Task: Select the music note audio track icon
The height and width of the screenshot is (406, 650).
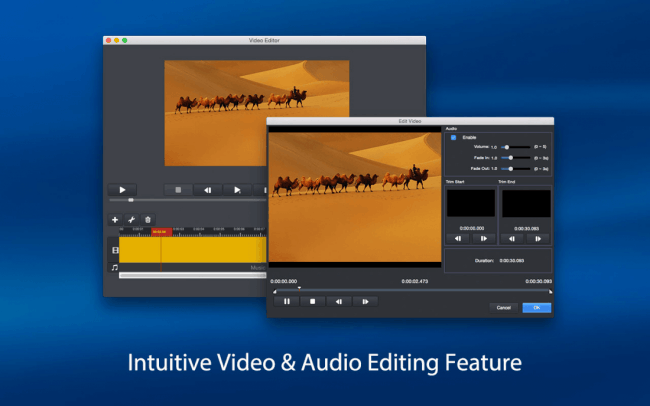Action: point(115,267)
